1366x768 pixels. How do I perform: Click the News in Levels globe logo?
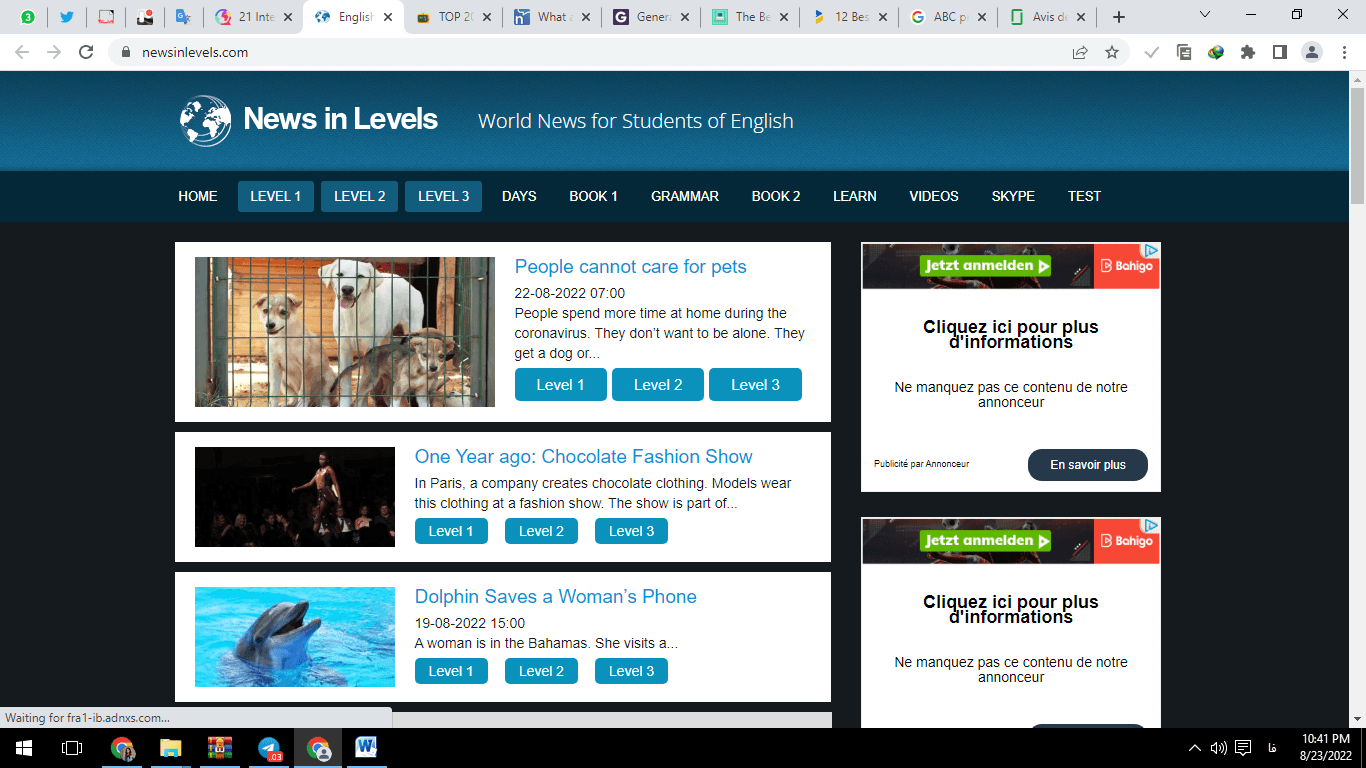[x=205, y=121]
